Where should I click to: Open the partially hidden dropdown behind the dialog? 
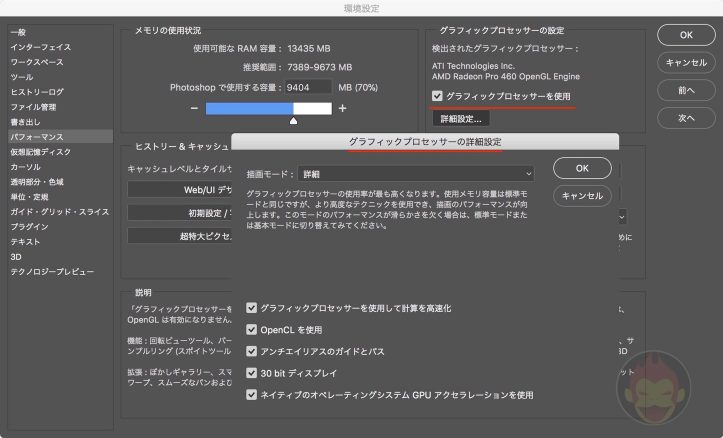[622, 217]
